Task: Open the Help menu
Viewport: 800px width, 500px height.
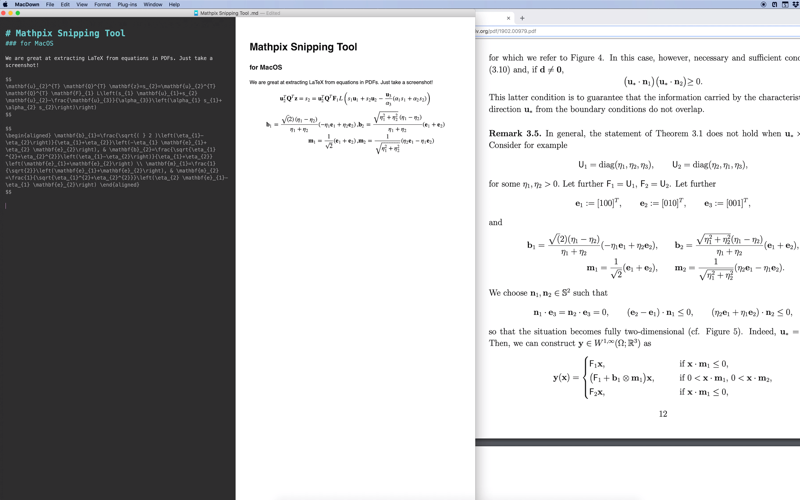Action: pyautogui.click(x=174, y=4)
